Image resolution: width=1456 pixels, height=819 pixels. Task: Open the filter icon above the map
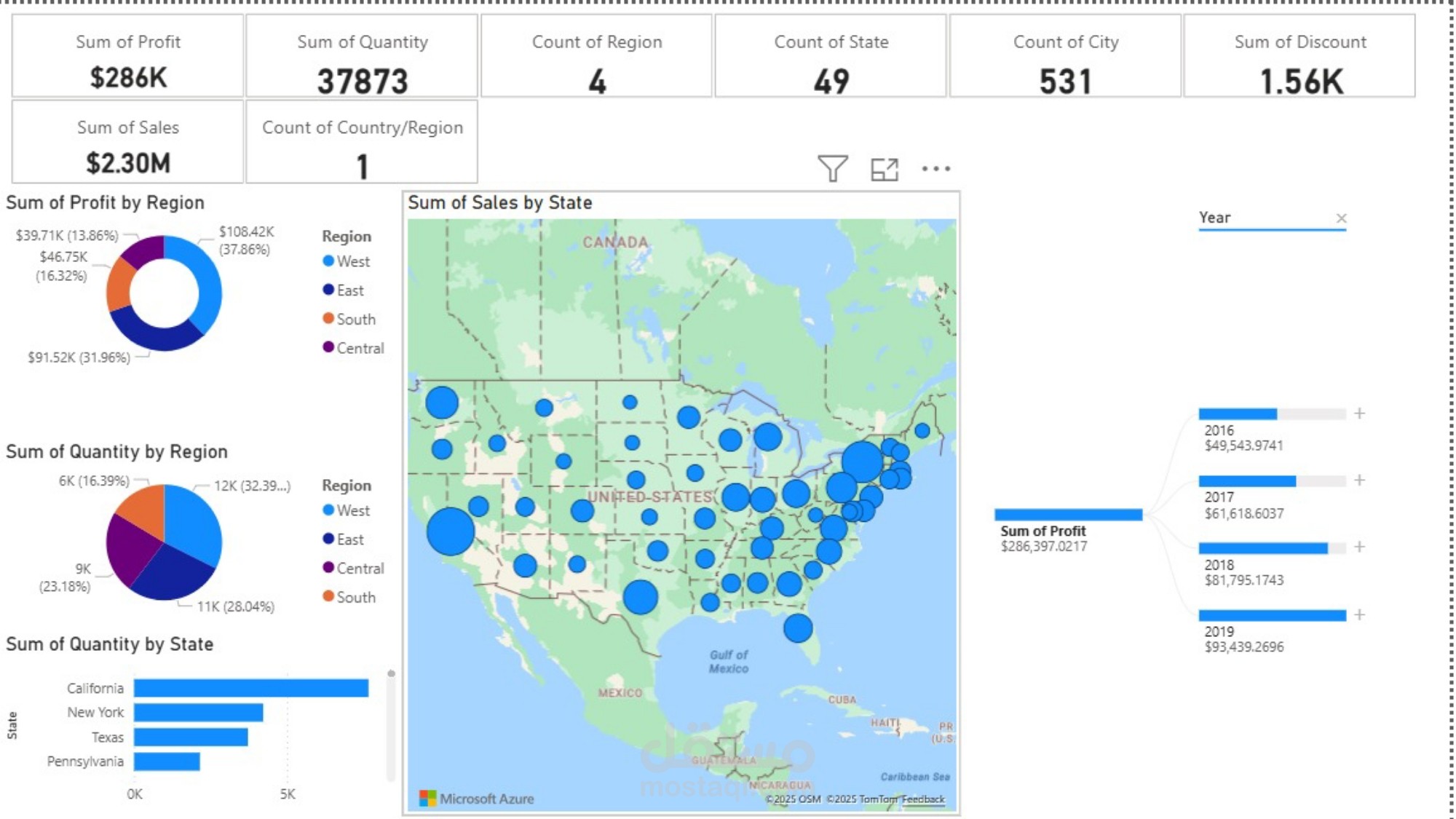832,169
